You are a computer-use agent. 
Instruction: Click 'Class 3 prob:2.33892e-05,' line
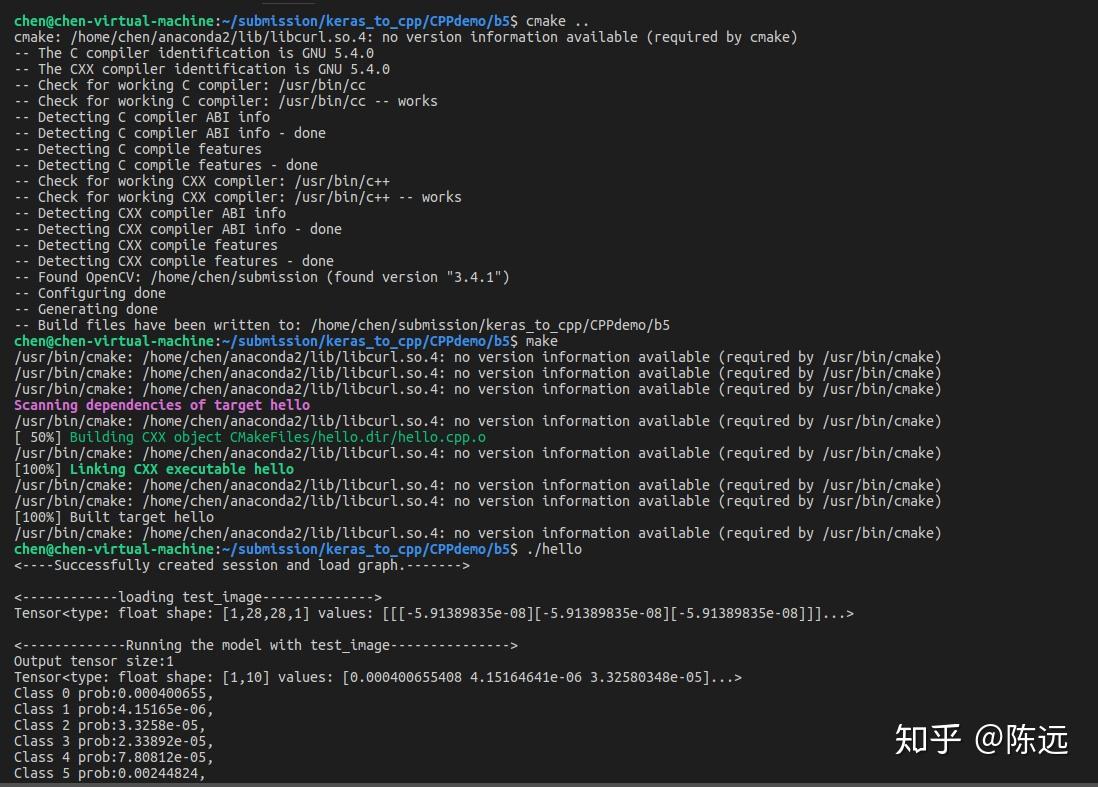(113, 741)
